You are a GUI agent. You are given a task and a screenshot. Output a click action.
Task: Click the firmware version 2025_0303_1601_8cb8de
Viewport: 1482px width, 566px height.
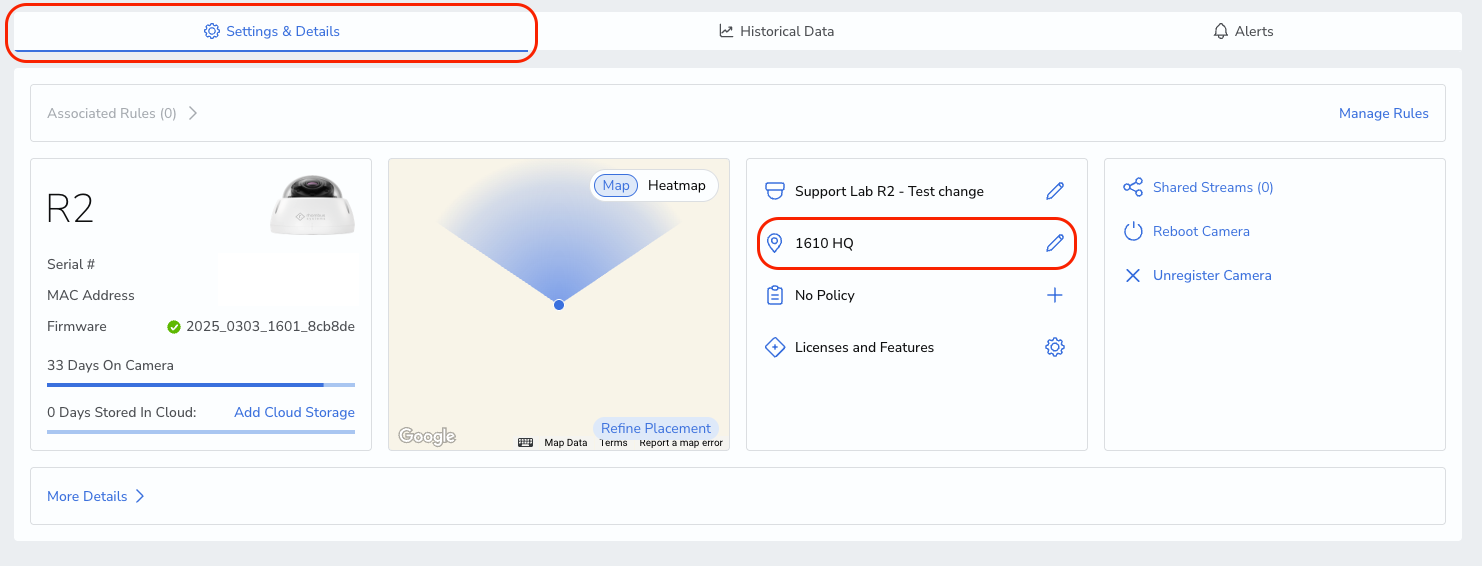(x=270, y=327)
